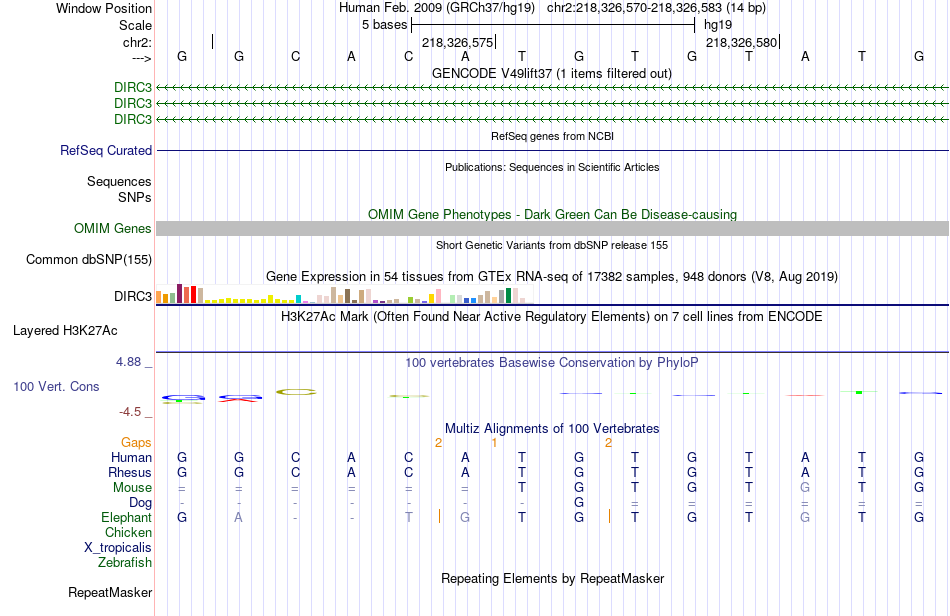Click the 5 bases scale bar line

(x=553, y=25)
